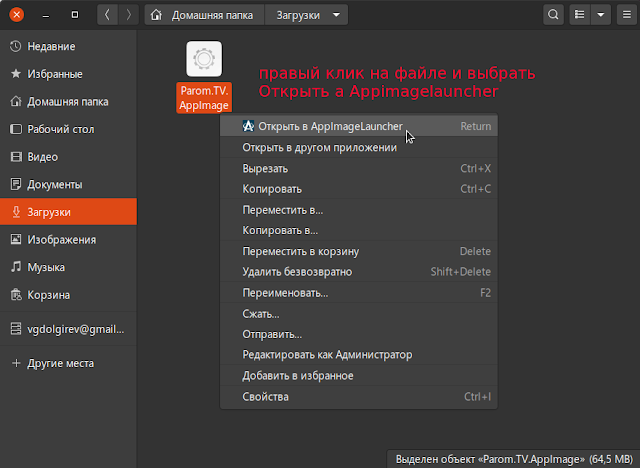This screenshot has width=640, height=468.
Task: Select Добавить в избранное
Action: (x=359, y=376)
